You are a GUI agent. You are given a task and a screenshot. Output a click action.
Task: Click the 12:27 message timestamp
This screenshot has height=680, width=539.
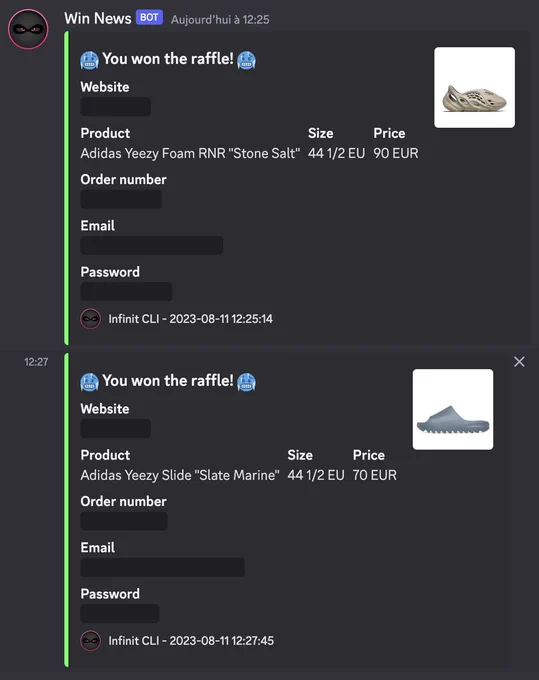36,362
